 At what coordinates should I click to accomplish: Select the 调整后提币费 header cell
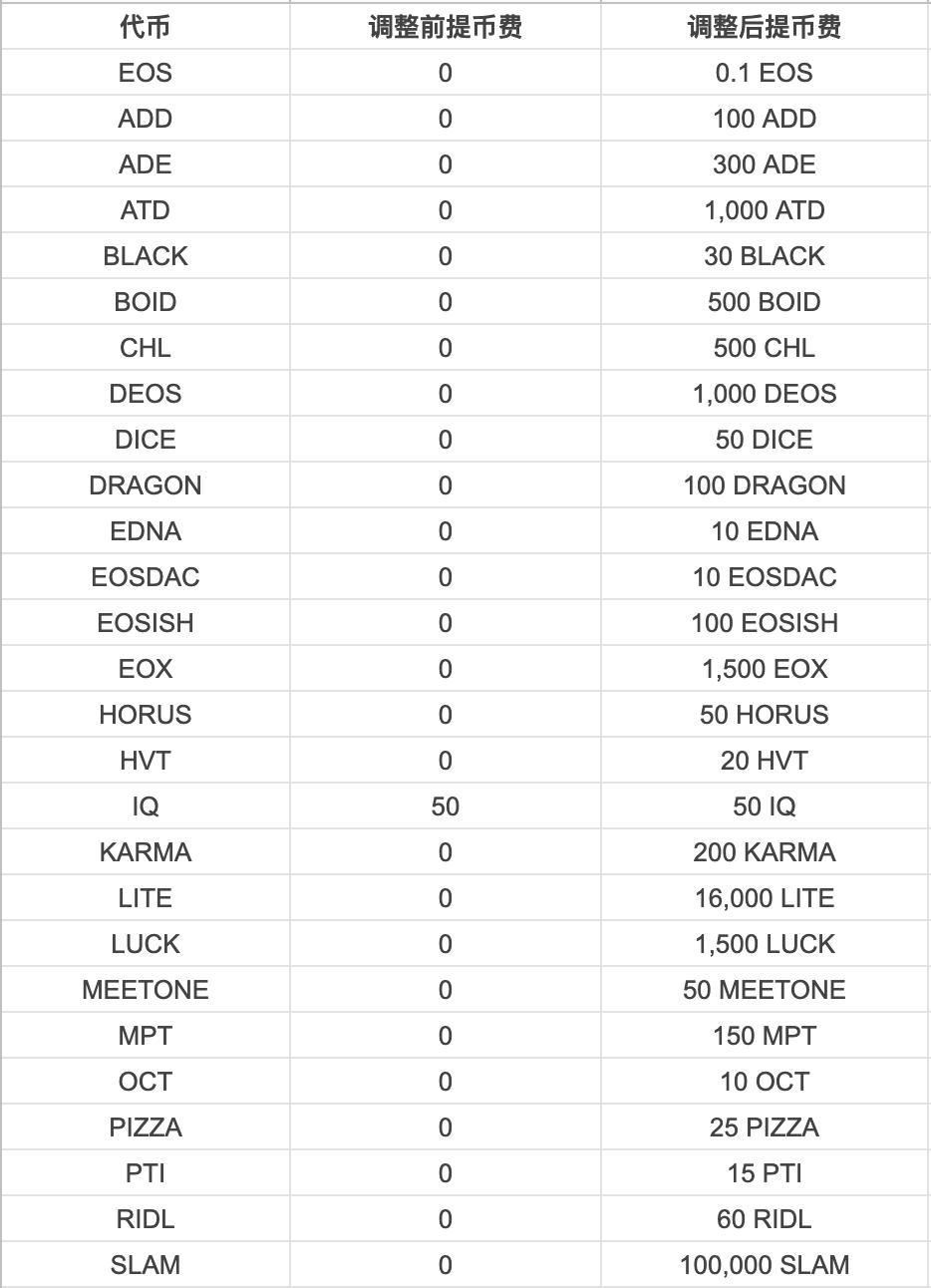pos(765,27)
